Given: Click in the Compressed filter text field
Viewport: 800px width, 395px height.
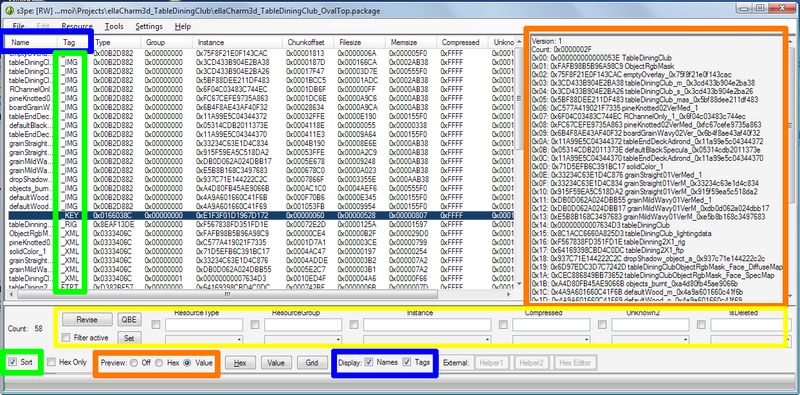Looking at the screenshot, I should 552,325.
